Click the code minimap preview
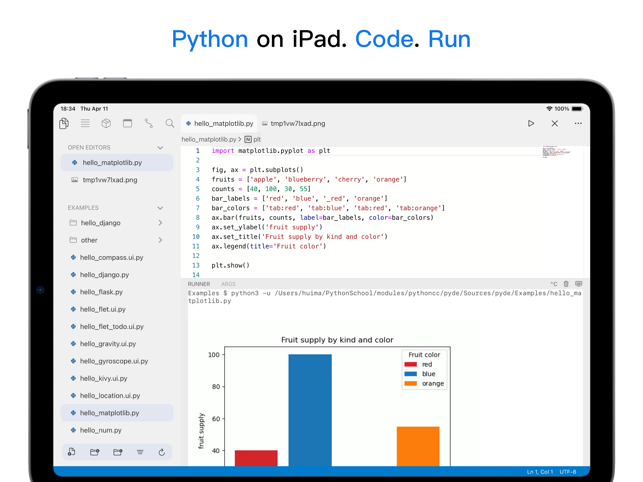The image size is (643, 482). [x=556, y=151]
